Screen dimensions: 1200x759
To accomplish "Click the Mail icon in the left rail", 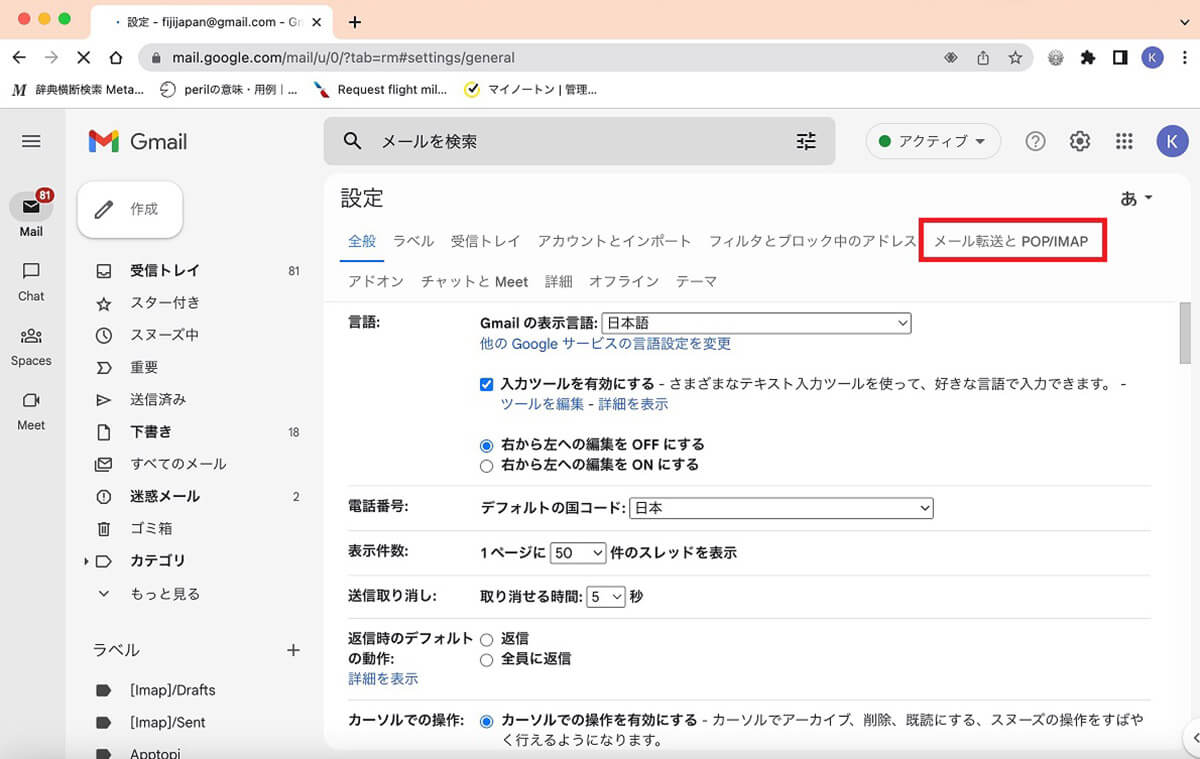I will click(x=31, y=207).
